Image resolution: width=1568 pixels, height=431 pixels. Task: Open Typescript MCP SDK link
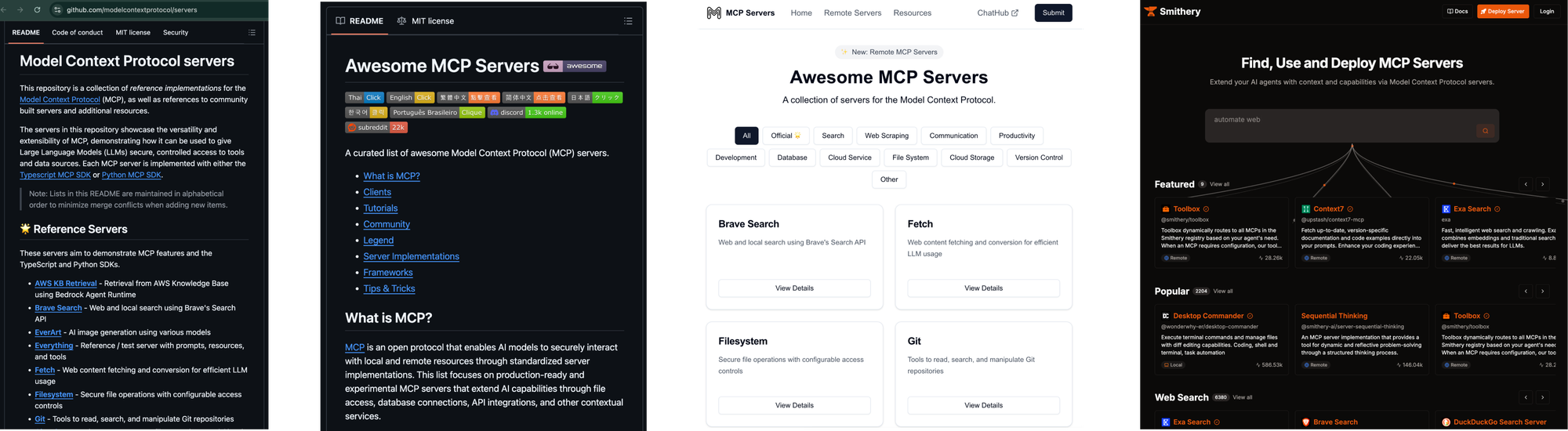[x=55, y=175]
